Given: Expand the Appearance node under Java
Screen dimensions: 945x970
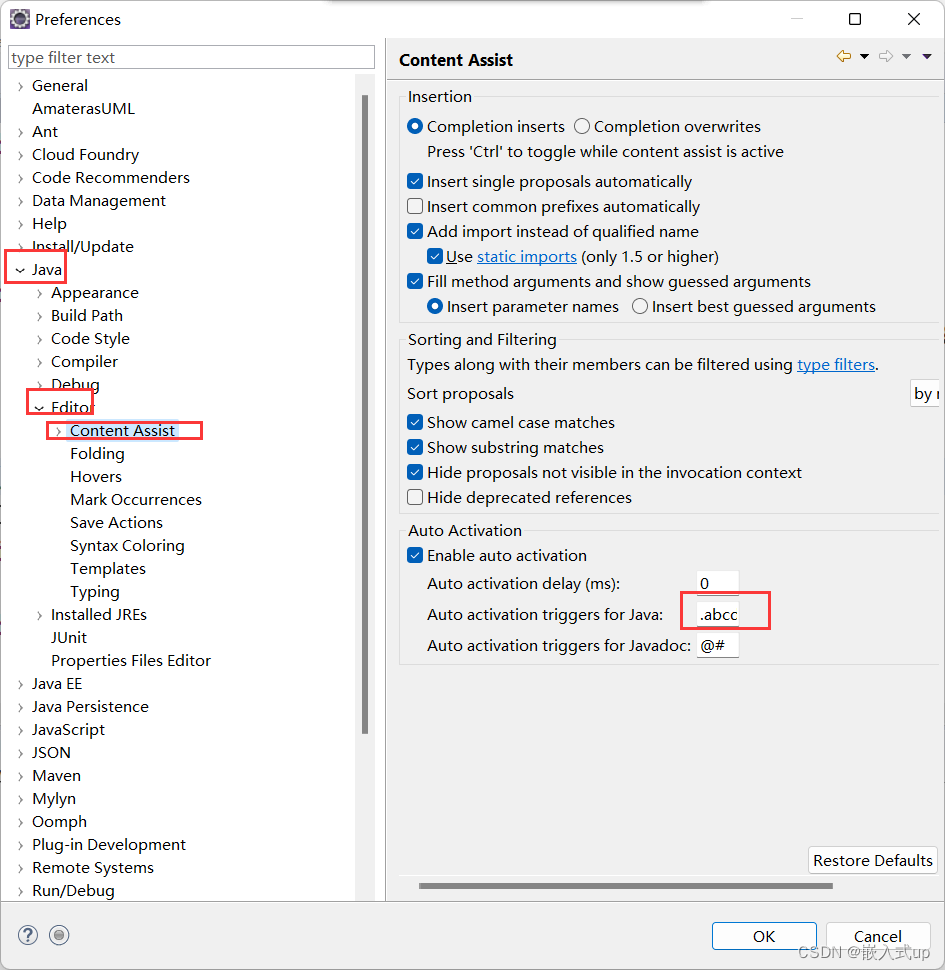Looking at the screenshot, I should [40, 293].
